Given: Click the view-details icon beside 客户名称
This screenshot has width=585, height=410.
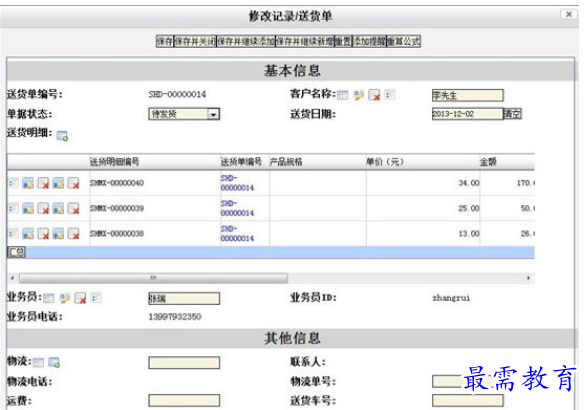Looking at the screenshot, I should pyautogui.click(x=390, y=95).
